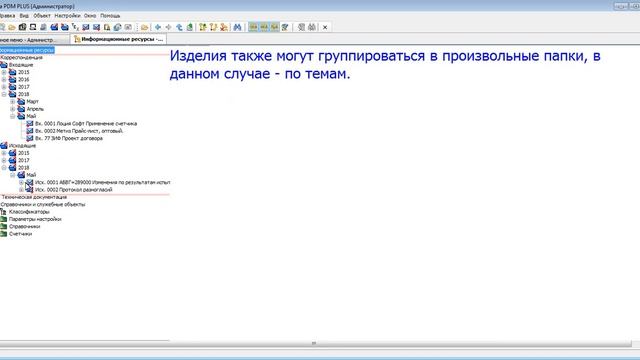Select the Корреспонденция section heading
This screenshot has width=640, height=360.
[22, 58]
